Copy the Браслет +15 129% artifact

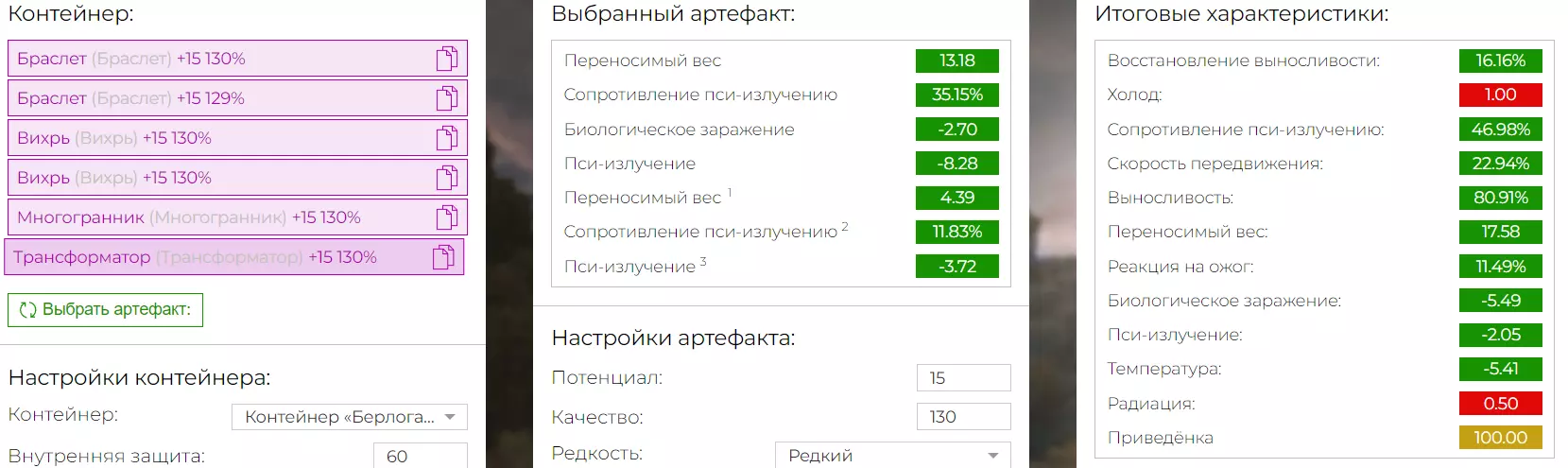[x=447, y=98]
